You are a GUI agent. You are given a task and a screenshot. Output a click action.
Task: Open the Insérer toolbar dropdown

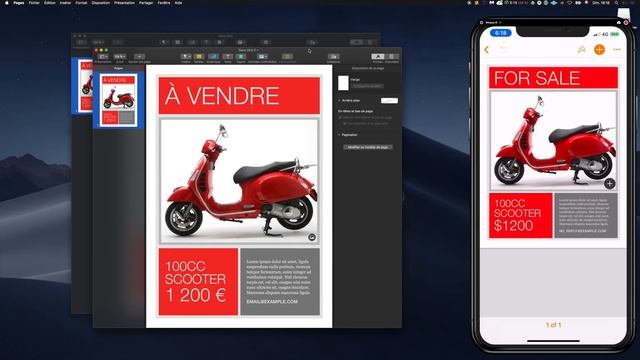point(186,57)
